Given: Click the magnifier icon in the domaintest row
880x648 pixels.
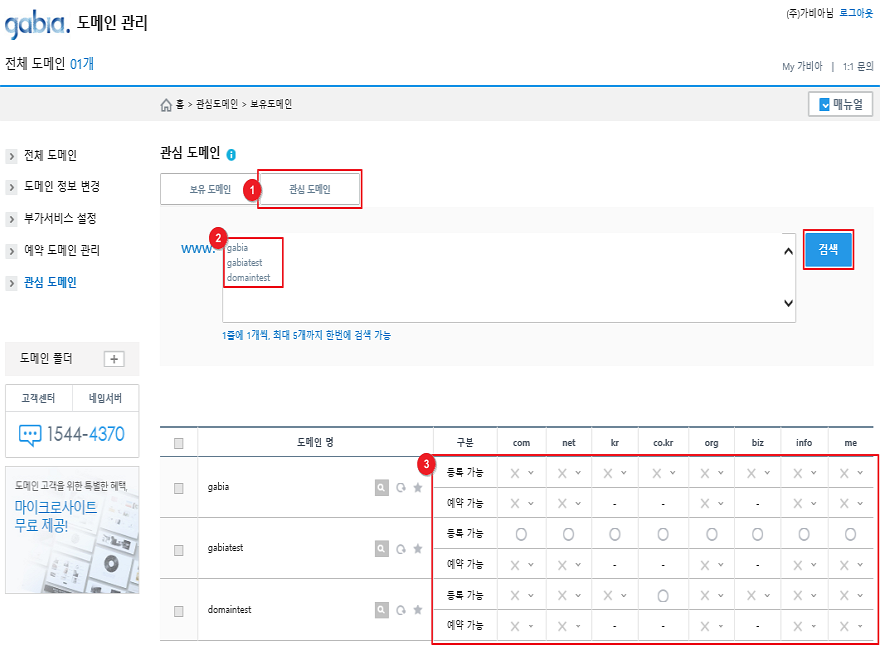Looking at the screenshot, I should (382, 610).
